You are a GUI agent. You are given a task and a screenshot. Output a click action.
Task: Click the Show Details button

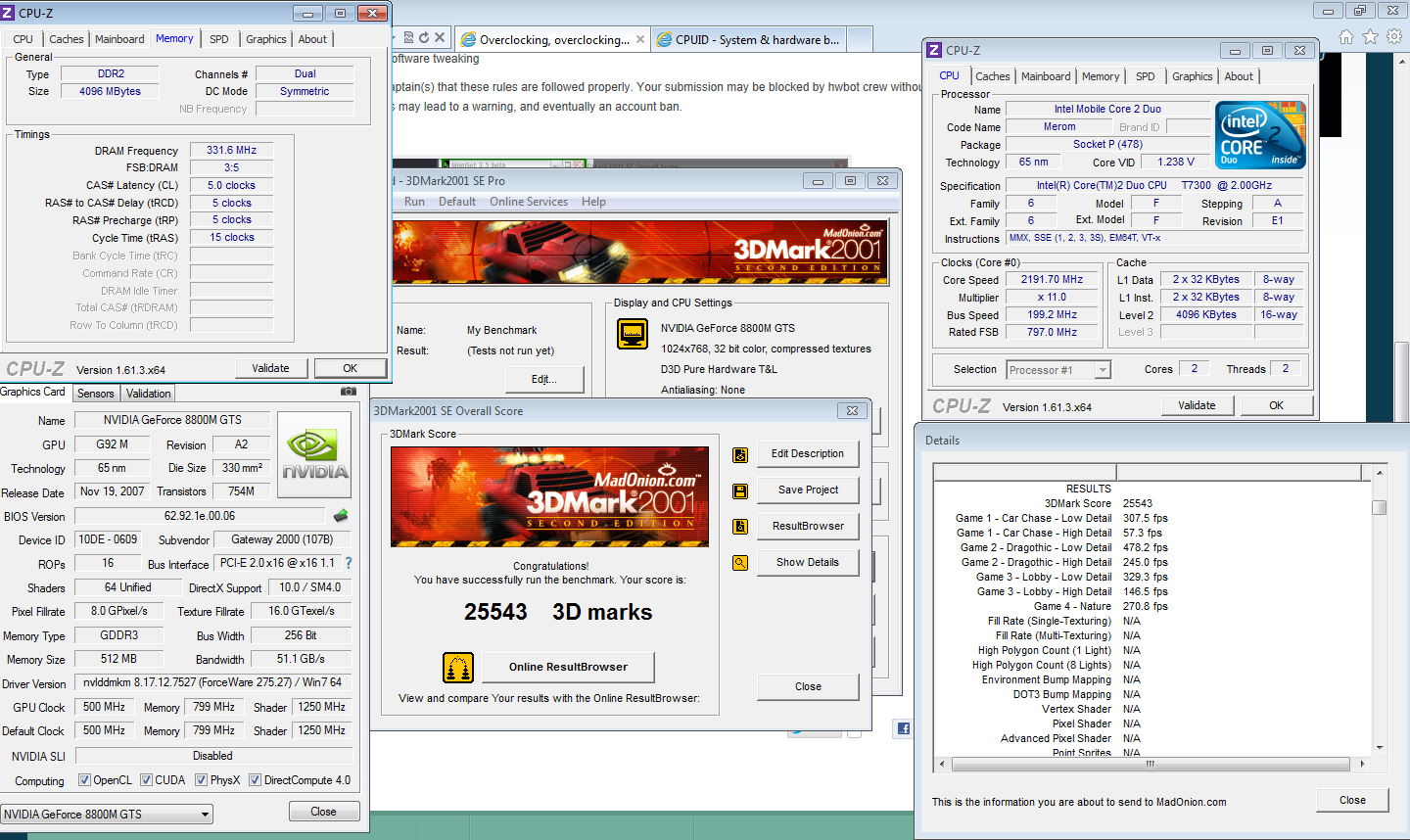tap(808, 563)
